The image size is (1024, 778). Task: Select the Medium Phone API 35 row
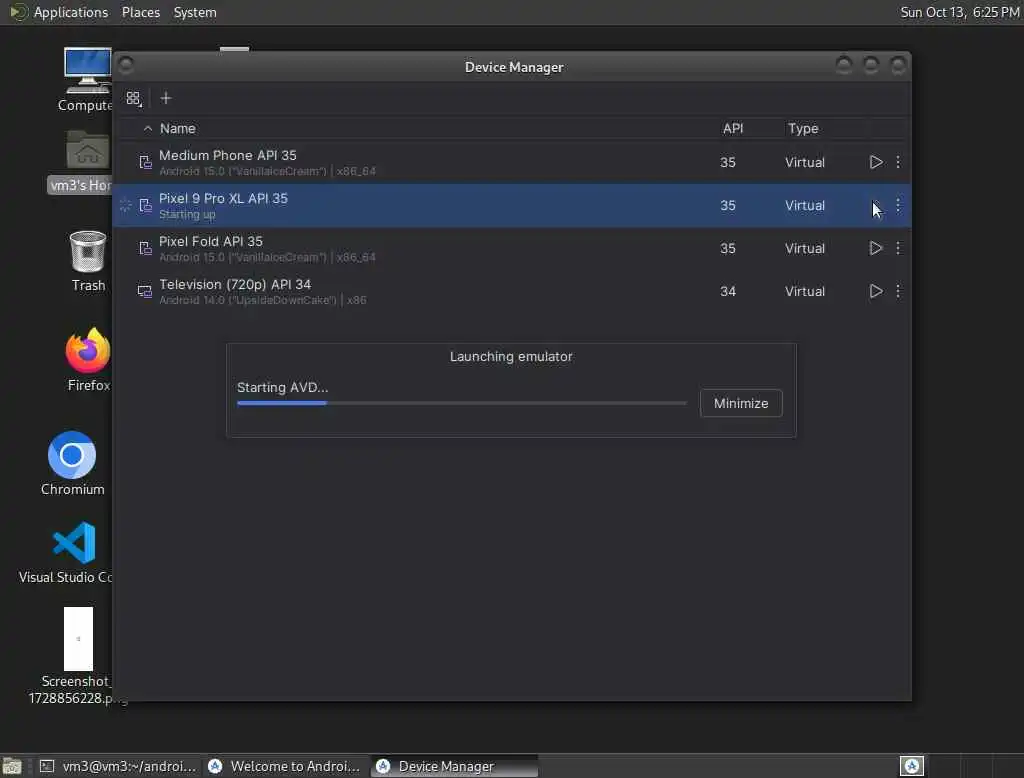(x=511, y=162)
